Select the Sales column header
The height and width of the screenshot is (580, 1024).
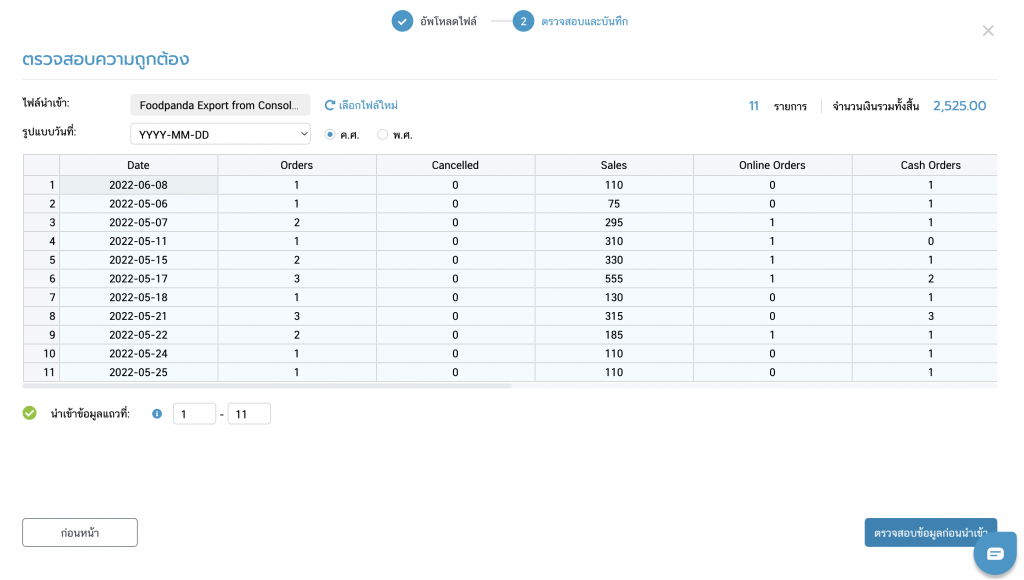click(614, 165)
